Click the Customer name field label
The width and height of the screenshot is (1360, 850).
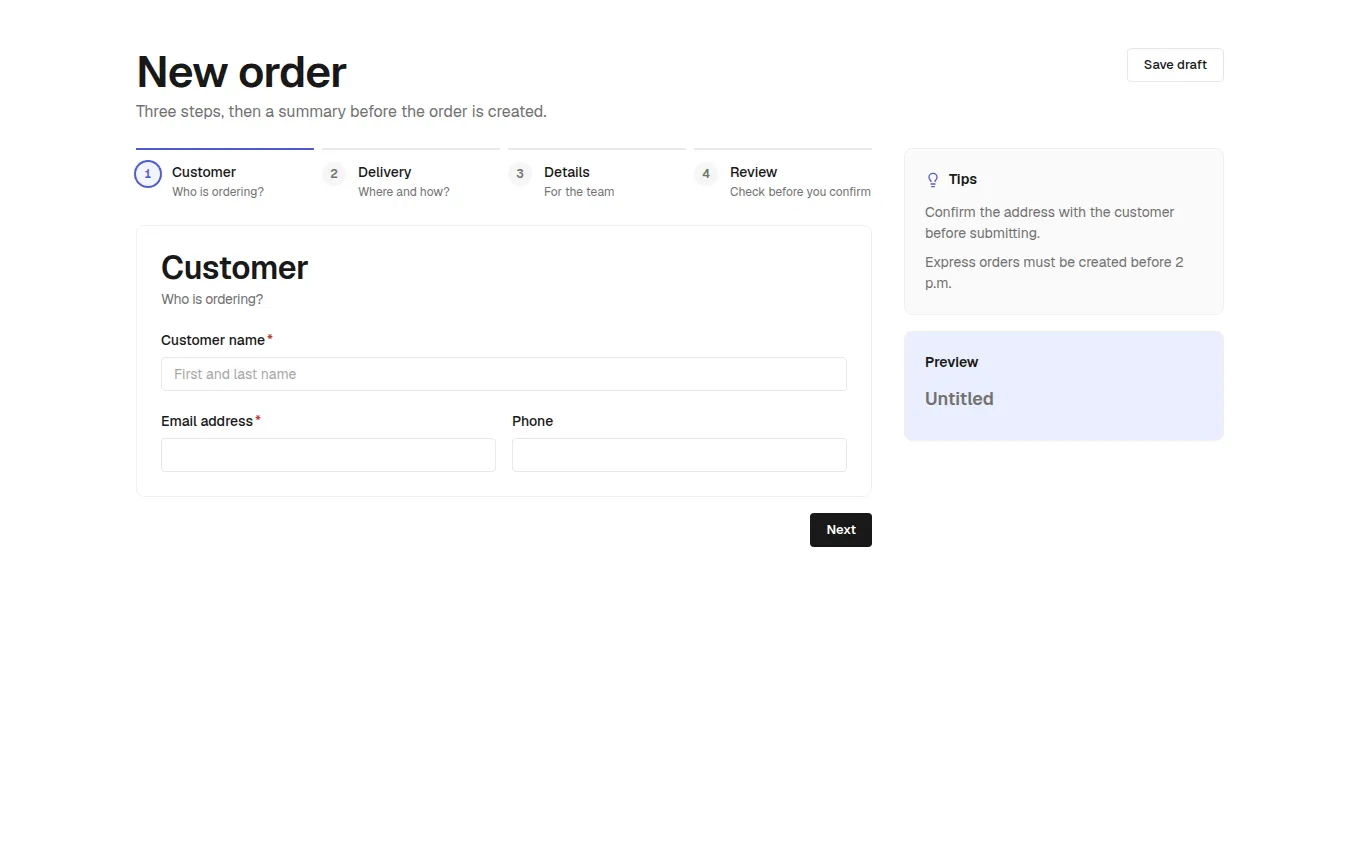coord(213,340)
